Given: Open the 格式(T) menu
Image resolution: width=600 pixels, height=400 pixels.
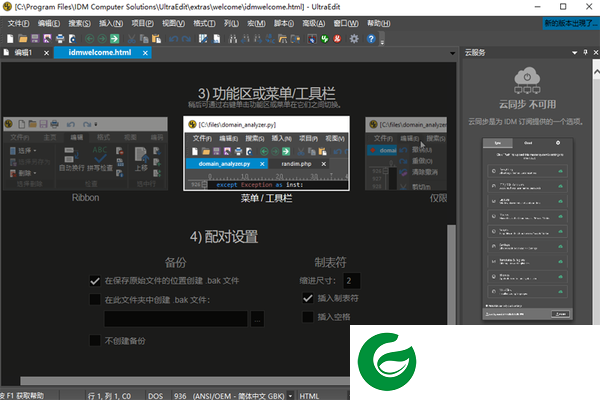Looking at the screenshot, I should point(204,23).
